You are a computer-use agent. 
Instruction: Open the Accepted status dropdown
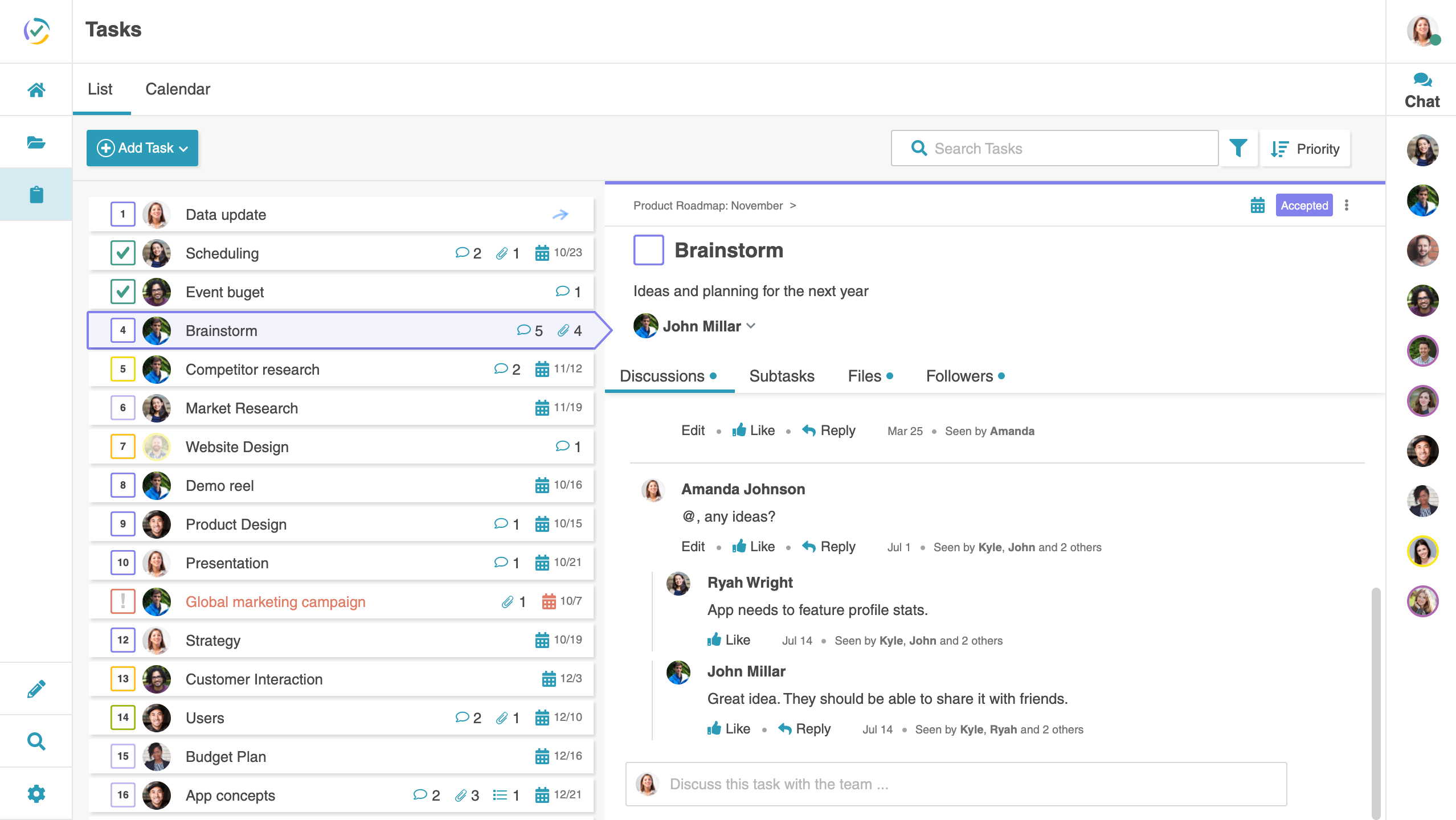coord(1304,206)
